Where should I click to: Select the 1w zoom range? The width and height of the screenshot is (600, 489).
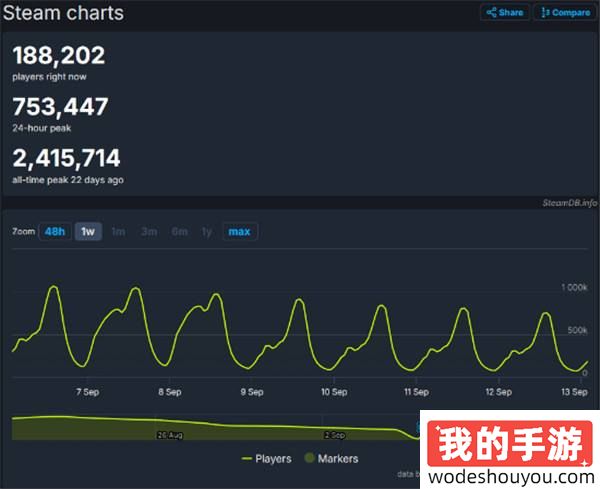coord(88,232)
